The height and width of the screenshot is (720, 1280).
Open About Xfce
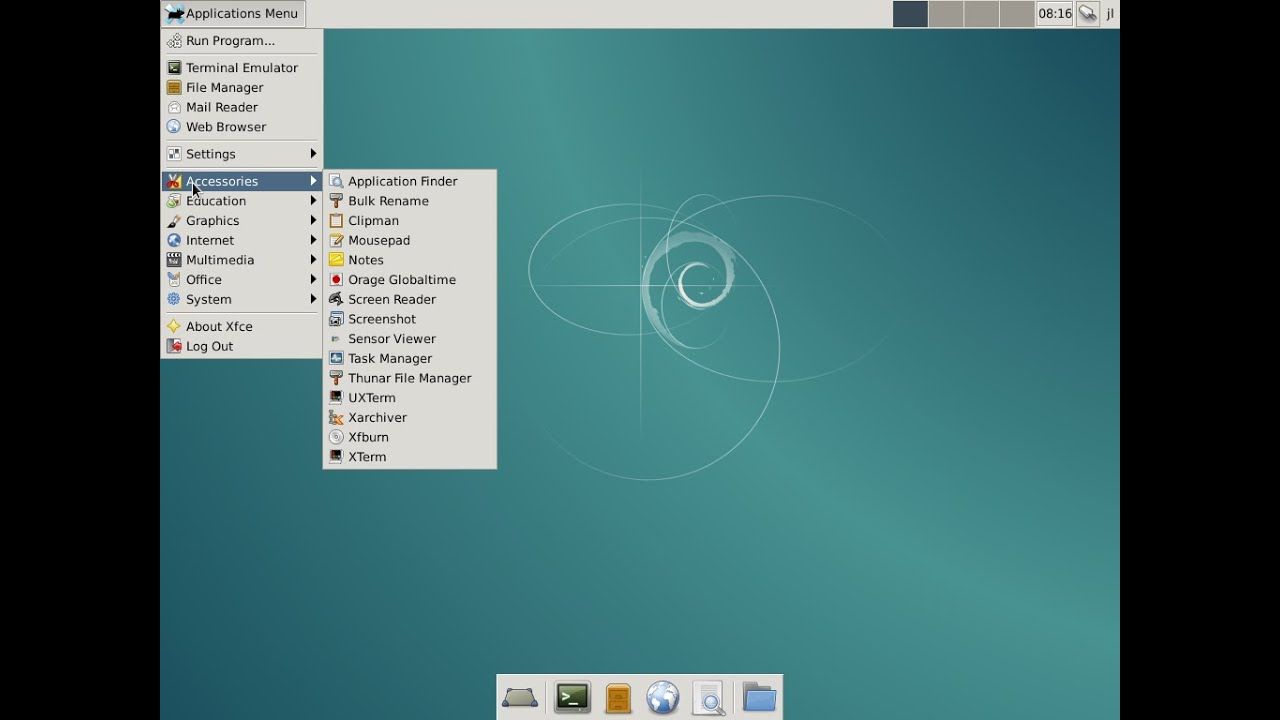pos(242,326)
